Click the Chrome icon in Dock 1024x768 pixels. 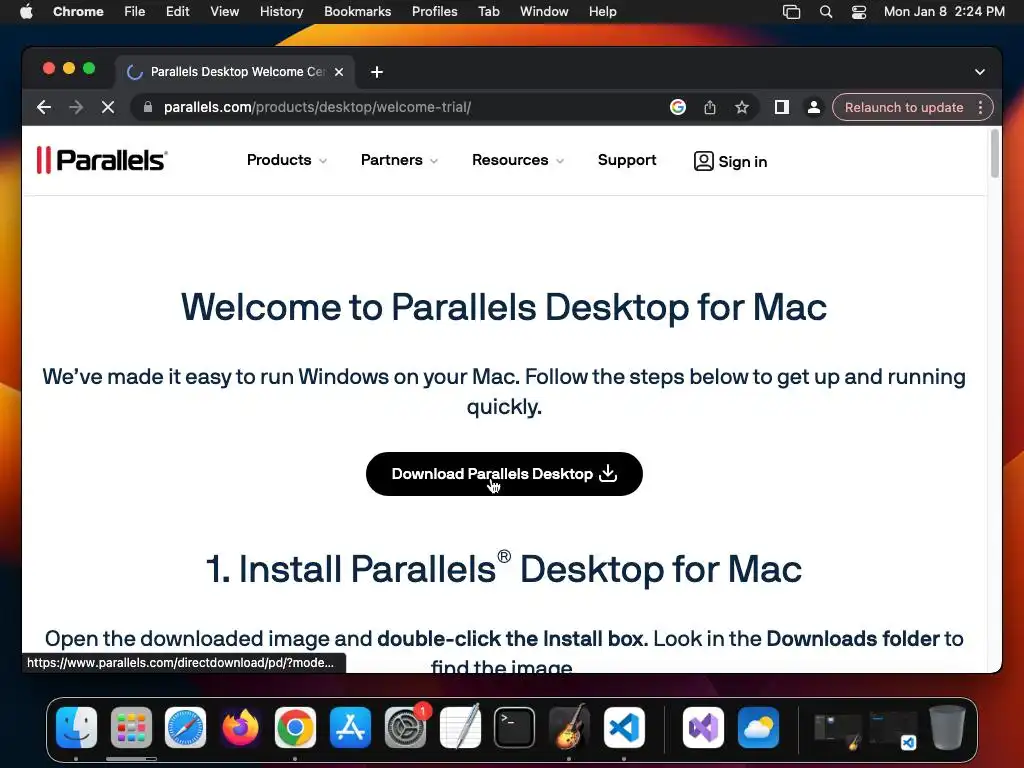tap(295, 728)
